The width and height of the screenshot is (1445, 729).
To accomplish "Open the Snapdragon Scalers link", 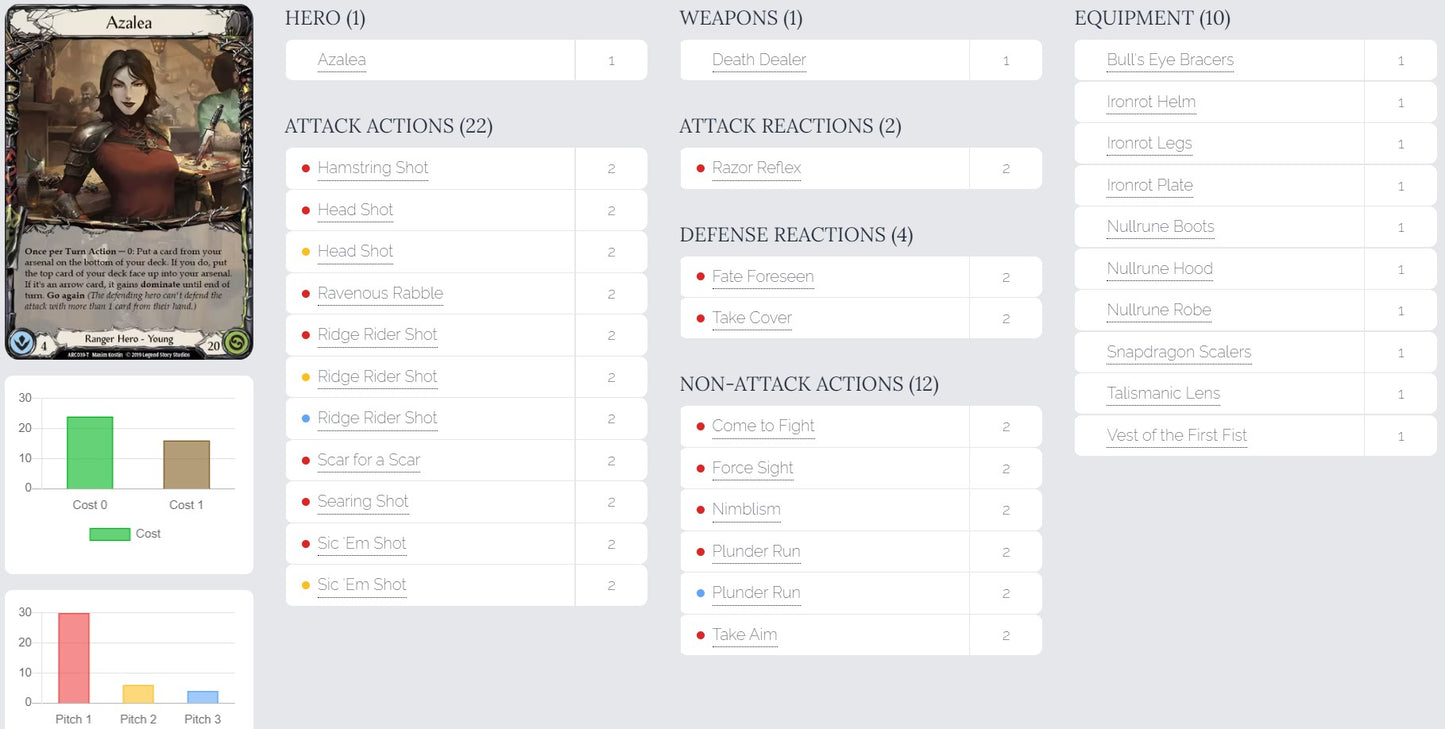I will 1179,352.
